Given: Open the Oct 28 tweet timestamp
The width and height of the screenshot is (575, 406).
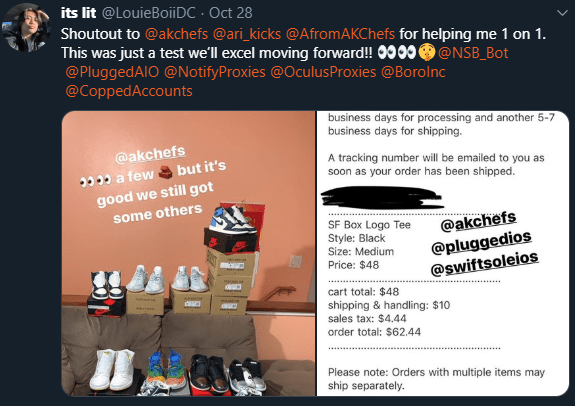Looking at the screenshot, I should (231, 13).
